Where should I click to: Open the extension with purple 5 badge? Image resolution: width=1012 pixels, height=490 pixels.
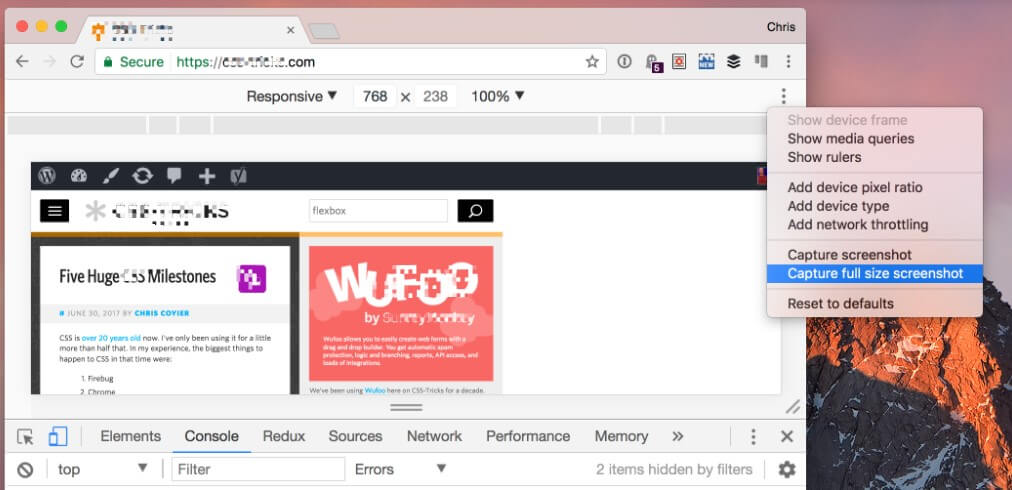pos(653,63)
